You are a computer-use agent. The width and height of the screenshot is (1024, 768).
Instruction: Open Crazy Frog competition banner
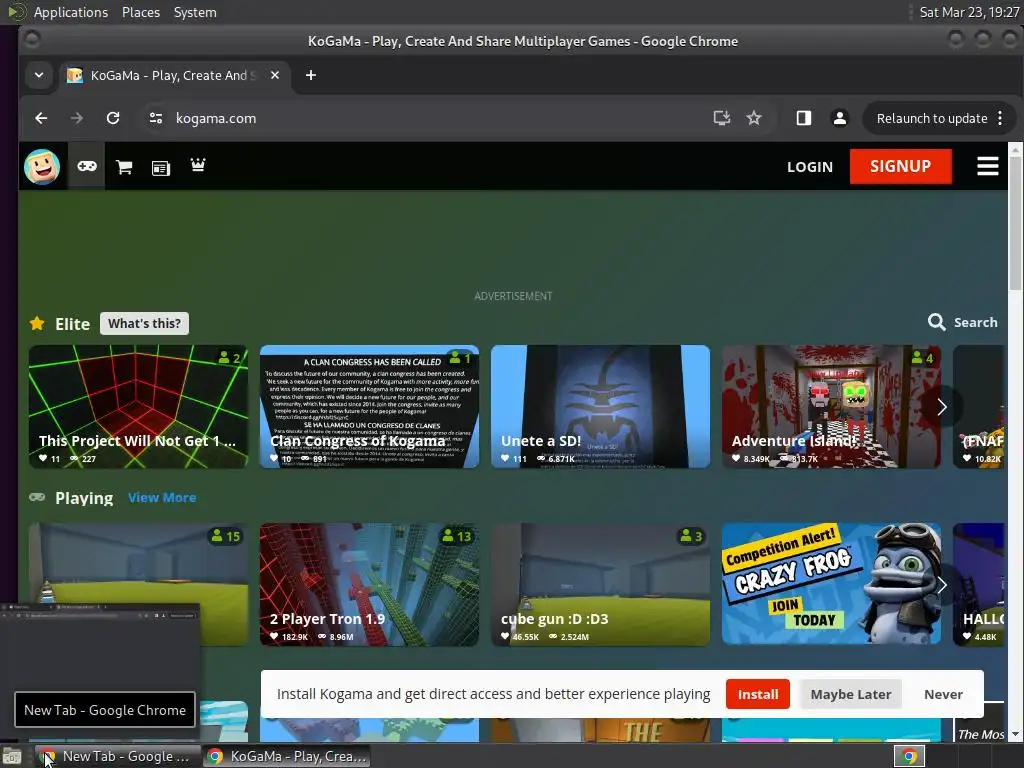[x=831, y=584]
